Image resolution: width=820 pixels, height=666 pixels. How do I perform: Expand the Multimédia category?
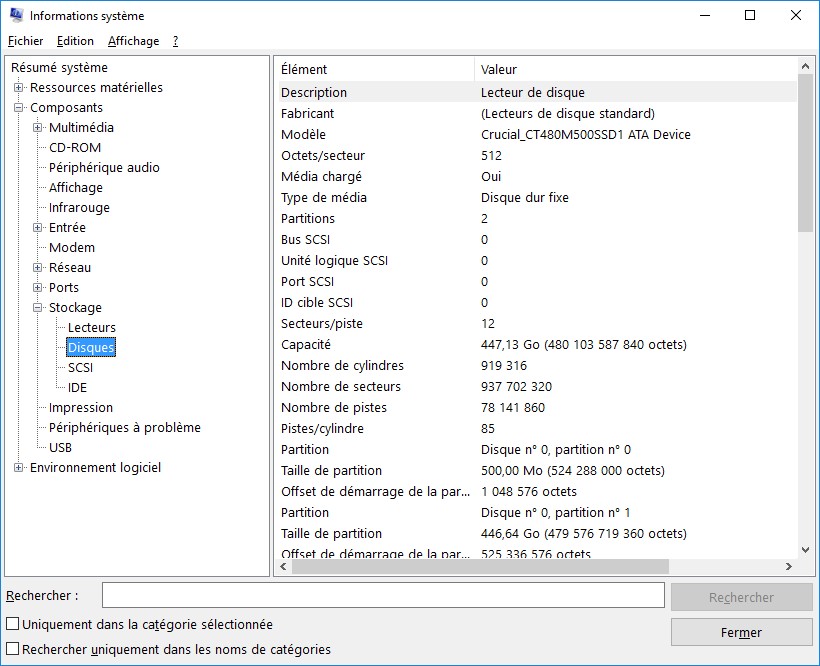pyautogui.click(x=38, y=128)
